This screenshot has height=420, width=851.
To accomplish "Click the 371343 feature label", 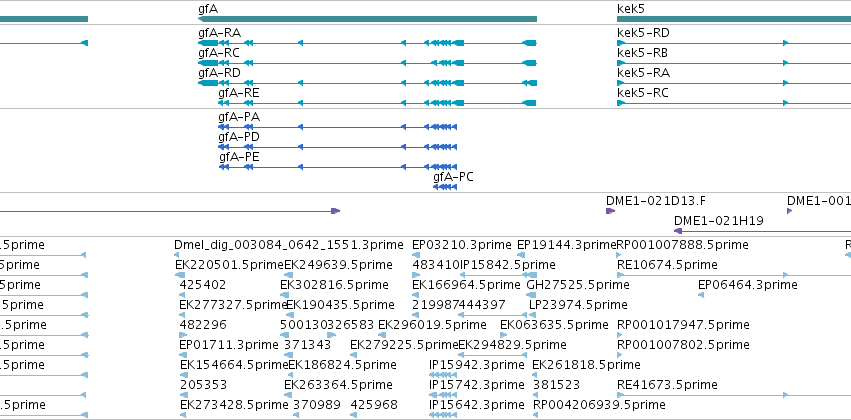I will click(307, 345).
